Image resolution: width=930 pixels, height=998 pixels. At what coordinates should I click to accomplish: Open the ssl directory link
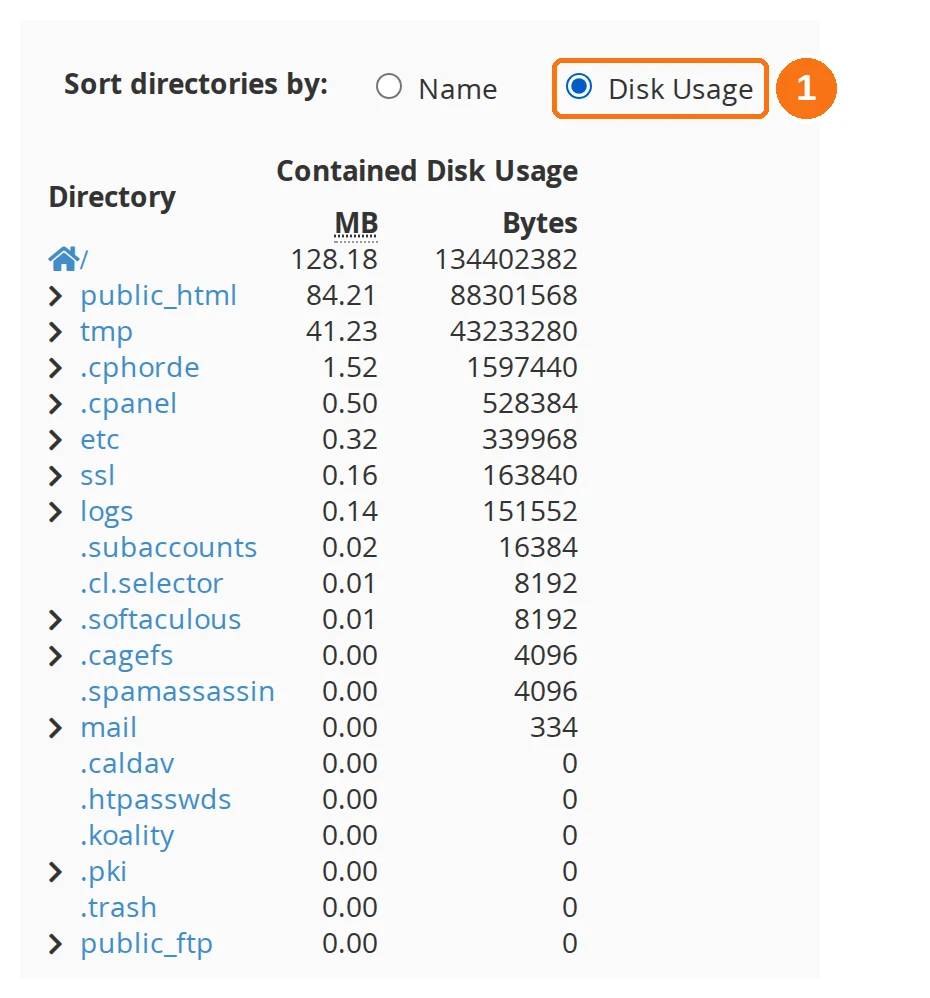tap(97, 475)
